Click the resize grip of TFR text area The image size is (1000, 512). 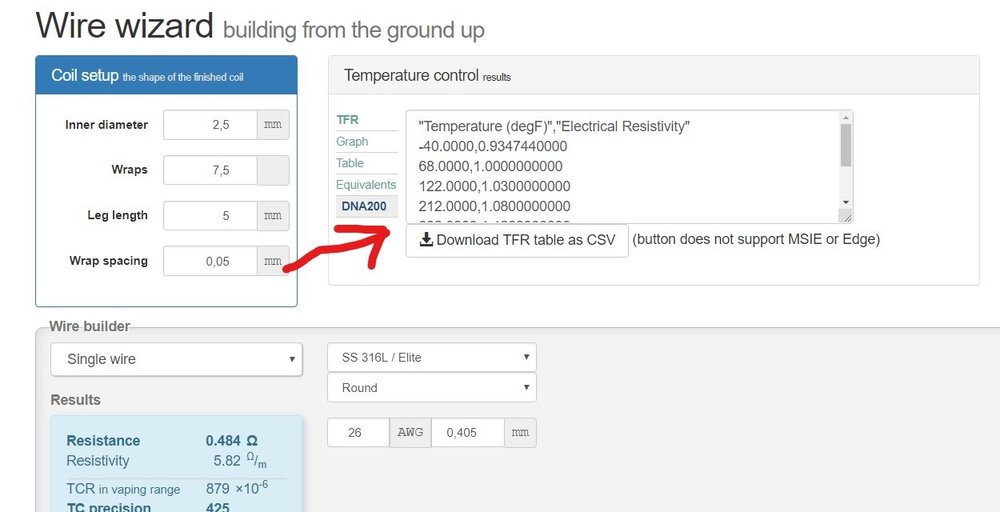pyautogui.click(x=846, y=217)
